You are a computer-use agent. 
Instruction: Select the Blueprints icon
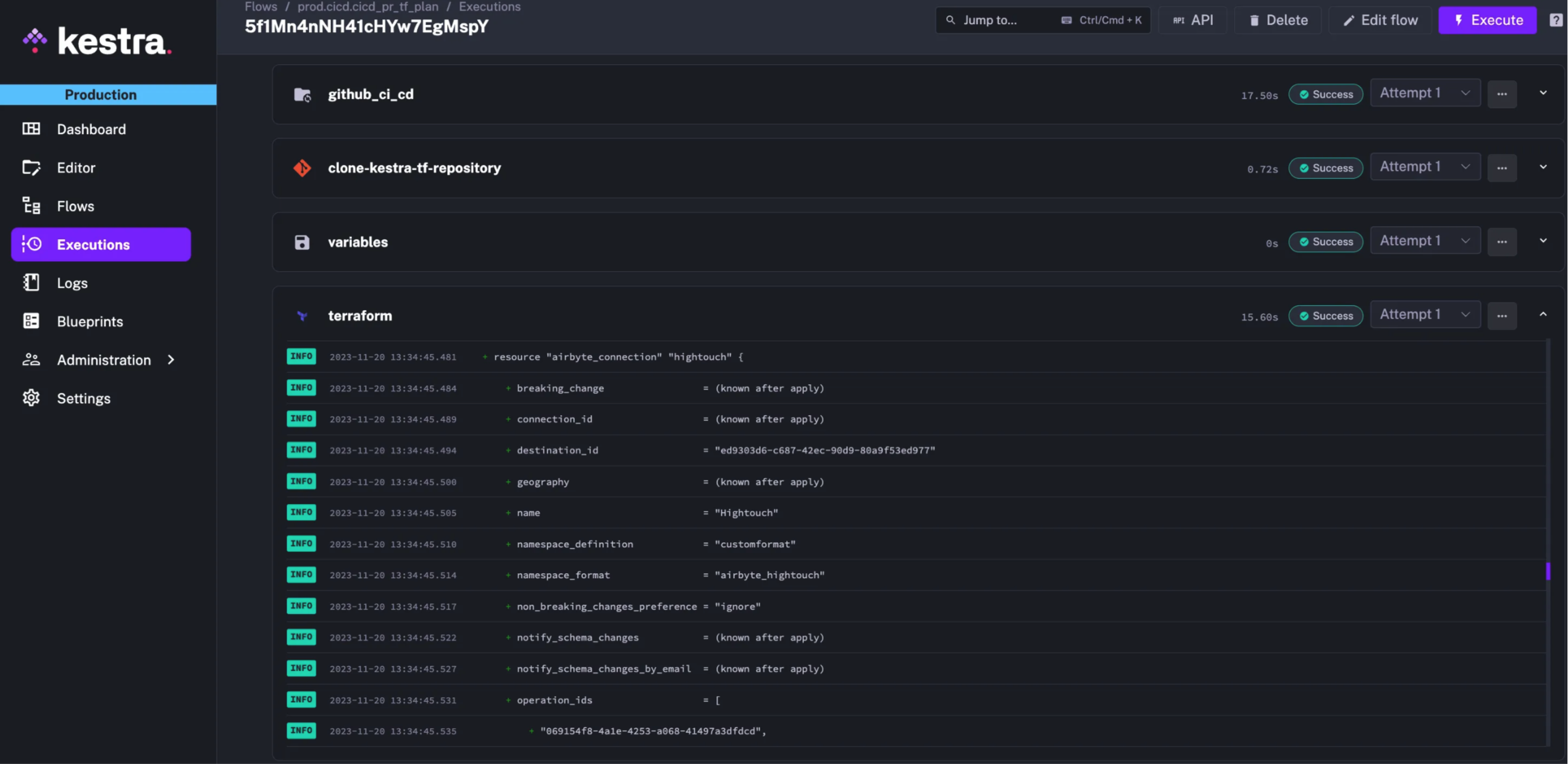pos(31,321)
